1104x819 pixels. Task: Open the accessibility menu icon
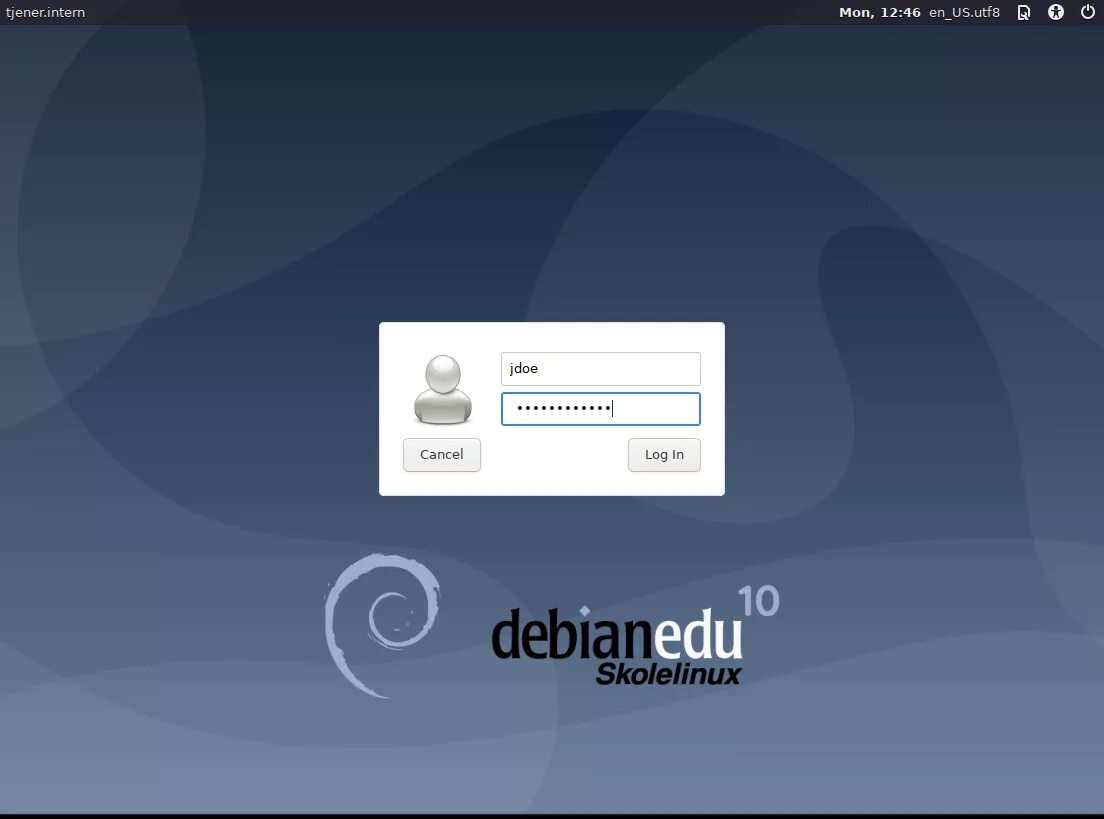[1055, 12]
